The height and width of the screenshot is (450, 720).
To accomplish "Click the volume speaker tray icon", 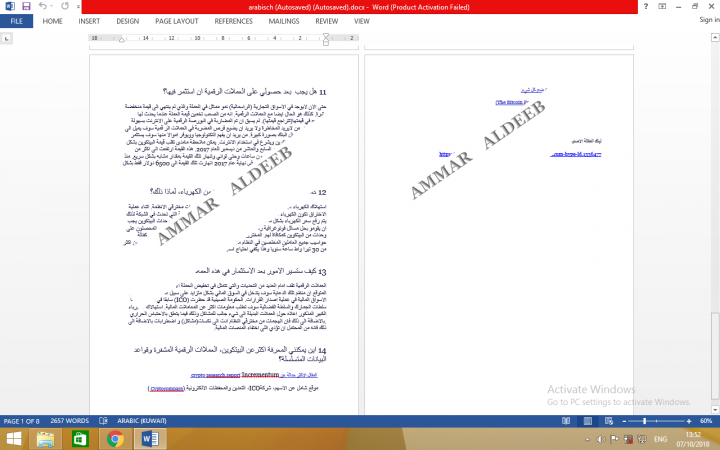I will click(x=600, y=440).
